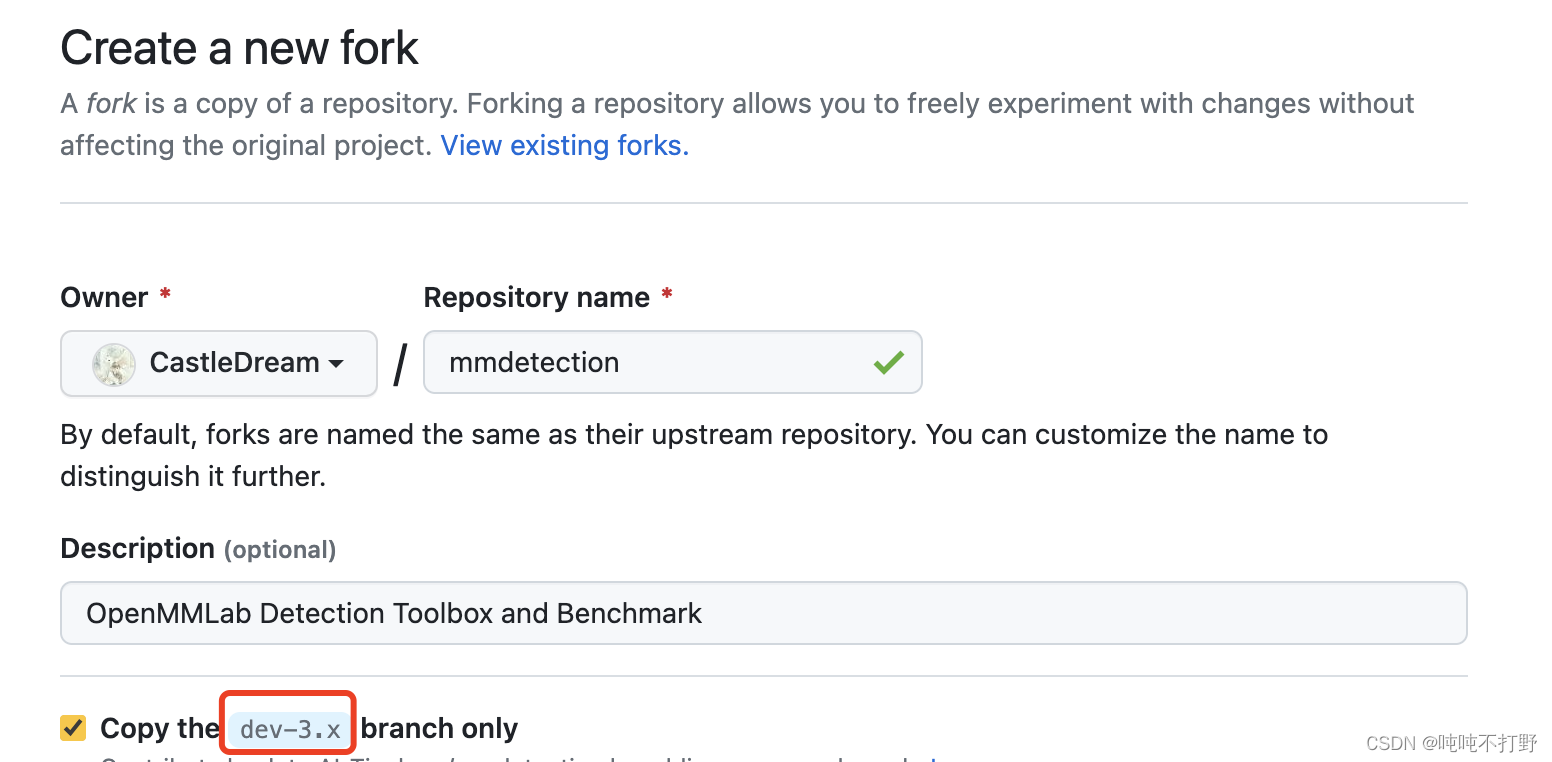Click the '(optional)' text beside Description
Viewport: 1552px width, 762px height.
280,550
